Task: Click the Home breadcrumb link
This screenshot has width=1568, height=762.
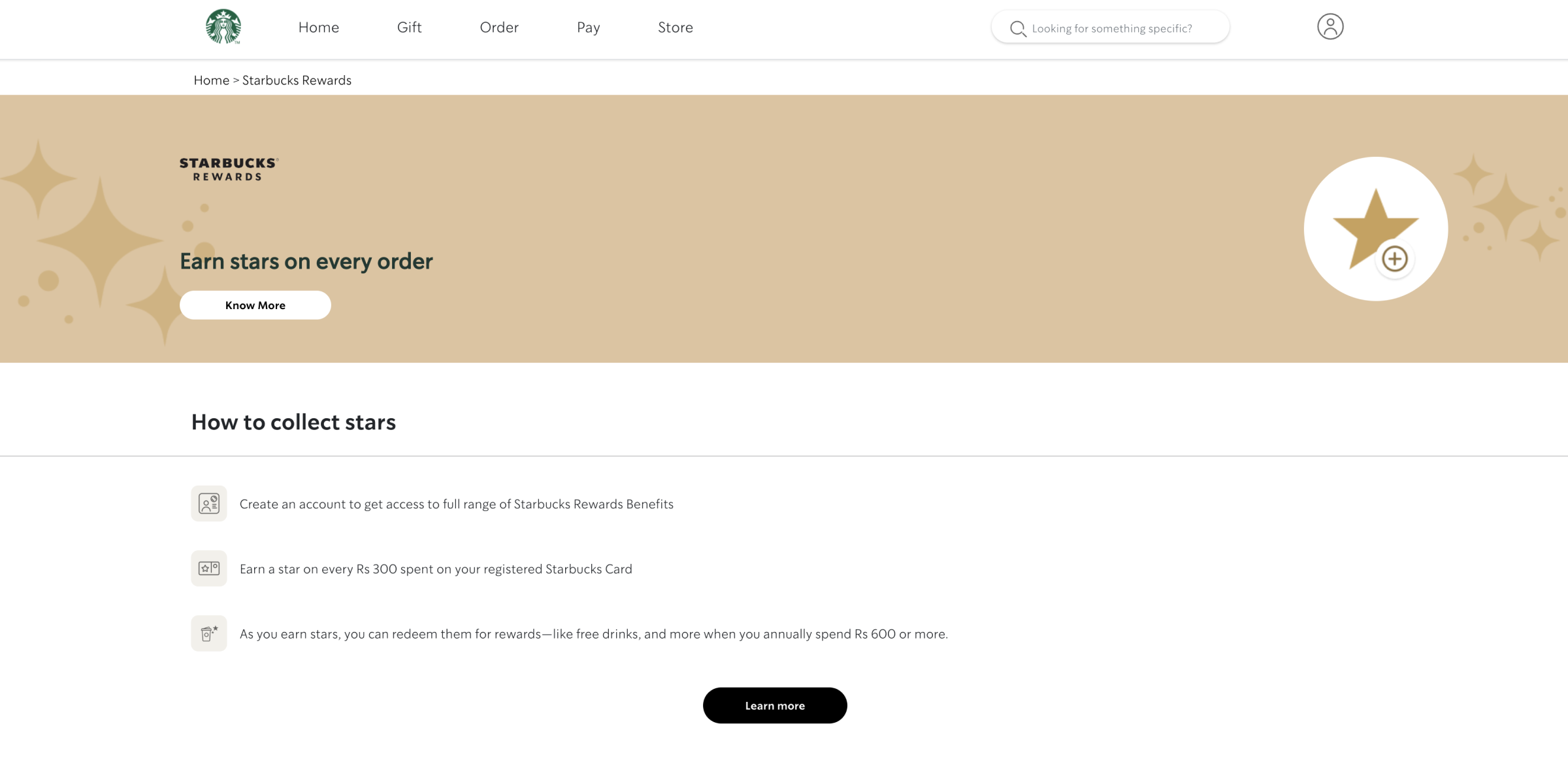Action: [211, 80]
